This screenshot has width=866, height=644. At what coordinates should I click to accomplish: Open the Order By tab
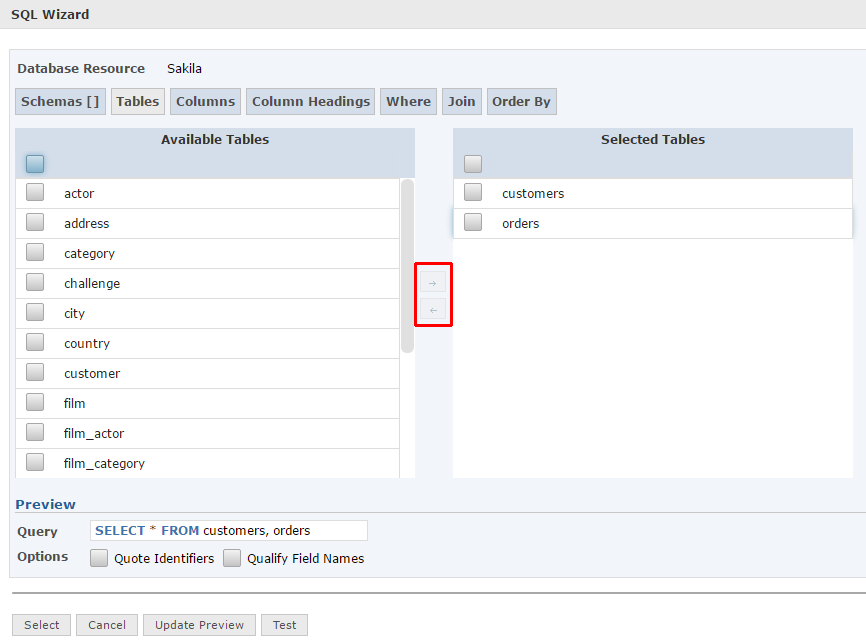click(521, 101)
